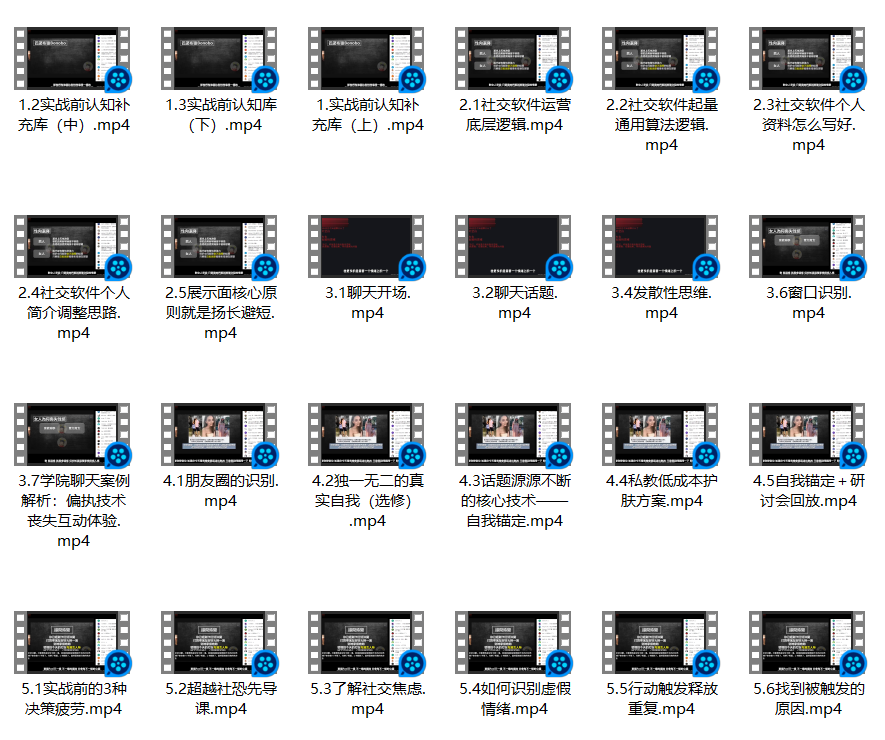
Task: Click thumbnail of 2.2社交软件起量通用算法逻辑
Action: click(x=661, y=58)
